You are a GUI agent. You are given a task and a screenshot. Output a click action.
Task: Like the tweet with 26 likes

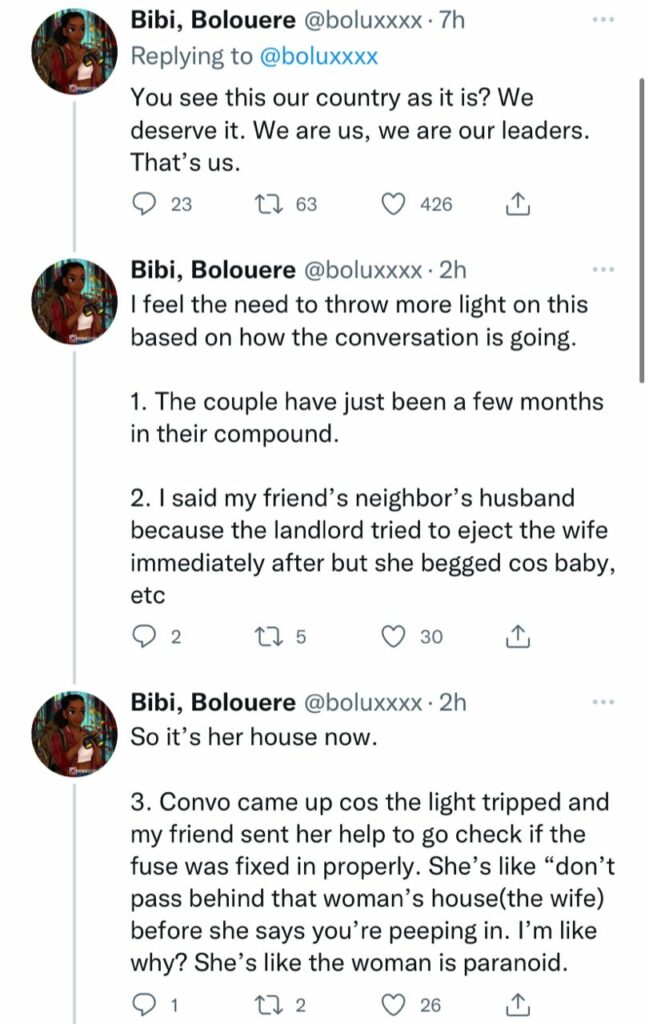(x=392, y=1004)
